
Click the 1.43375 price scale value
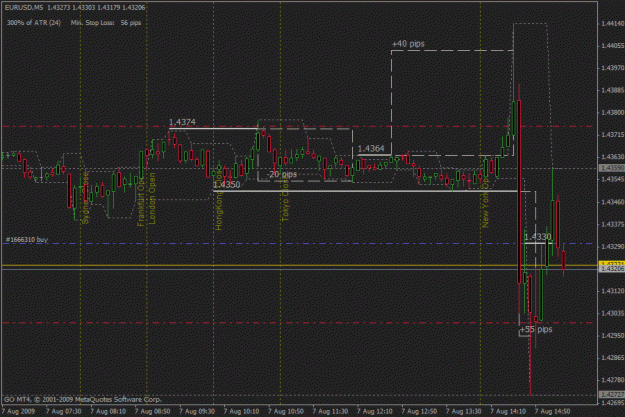click(612, 224)
